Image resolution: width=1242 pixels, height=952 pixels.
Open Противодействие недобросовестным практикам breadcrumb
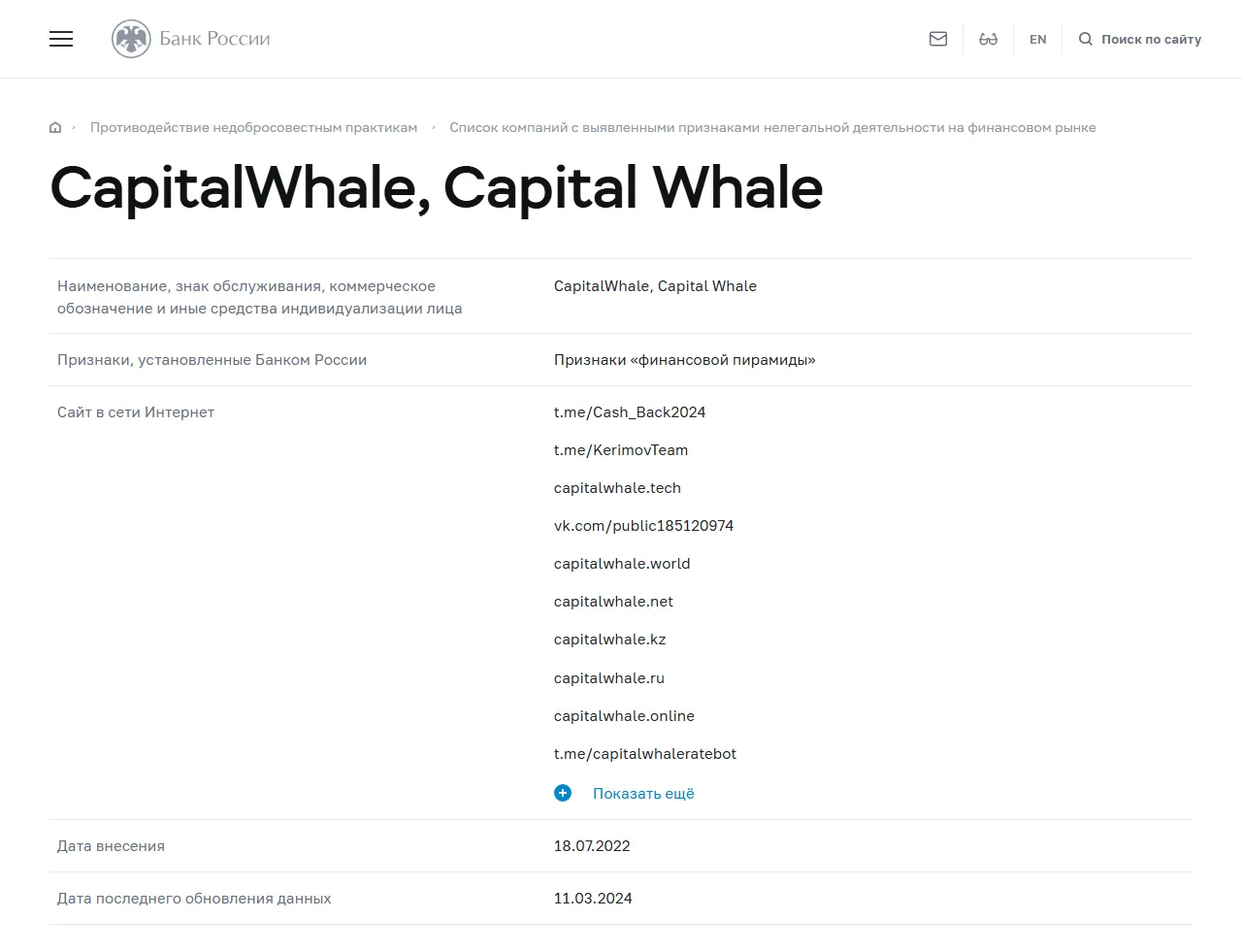click(x=253, y=127)
